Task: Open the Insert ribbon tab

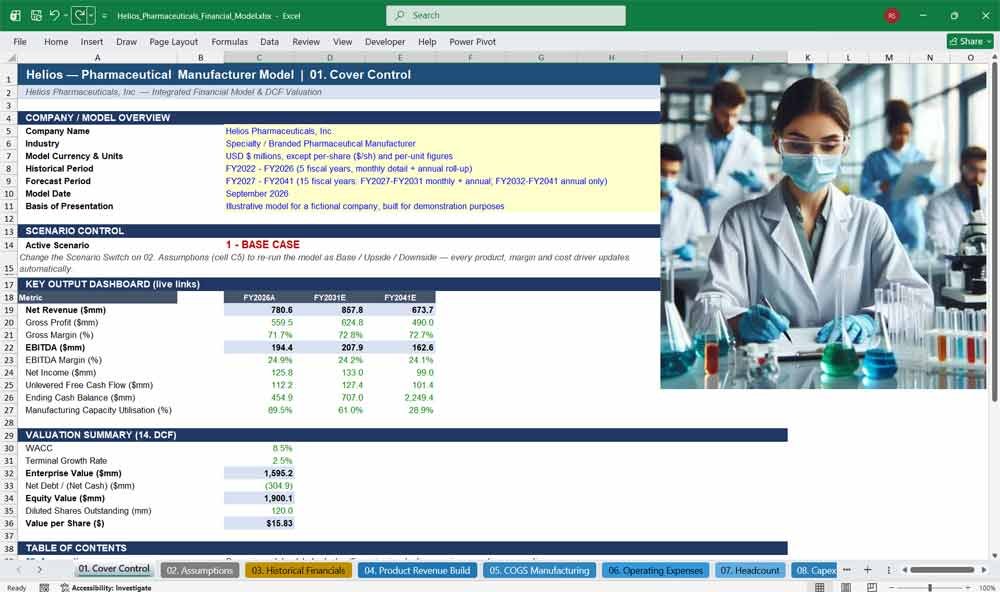Action: click(92, 41)
